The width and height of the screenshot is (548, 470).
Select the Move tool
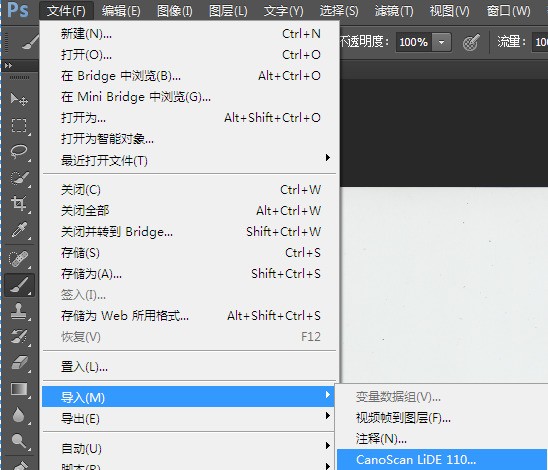tap(19, 99)
